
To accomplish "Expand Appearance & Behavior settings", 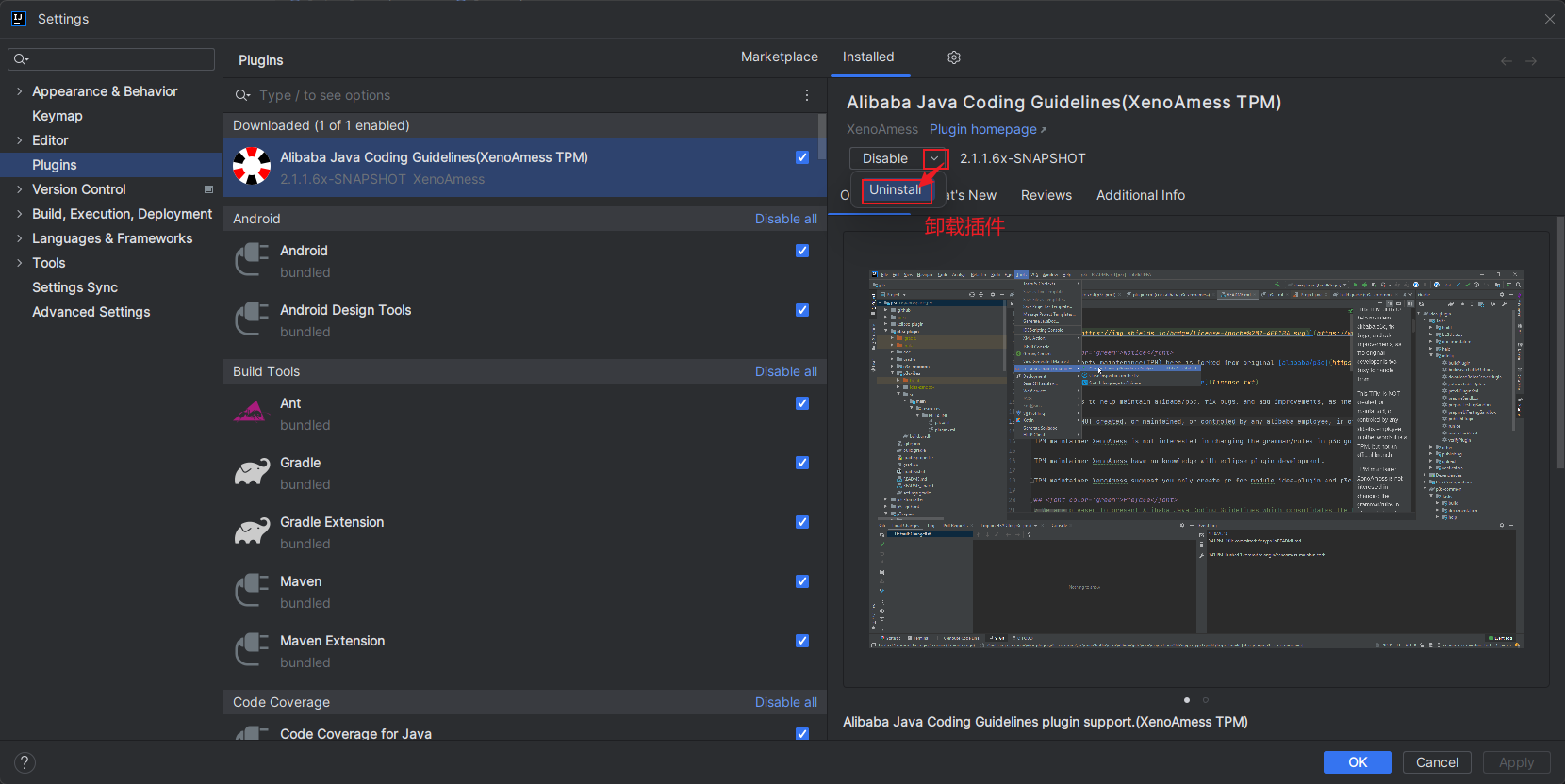I will click(19, 91).
